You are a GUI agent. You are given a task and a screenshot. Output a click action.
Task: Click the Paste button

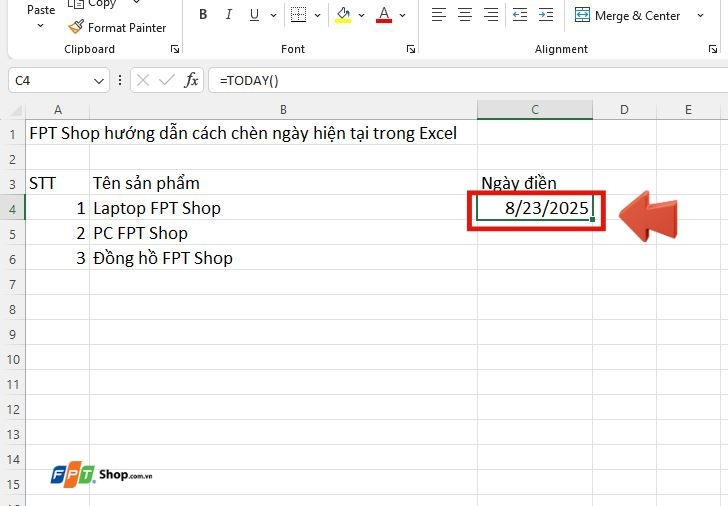[x=41, y=10]
